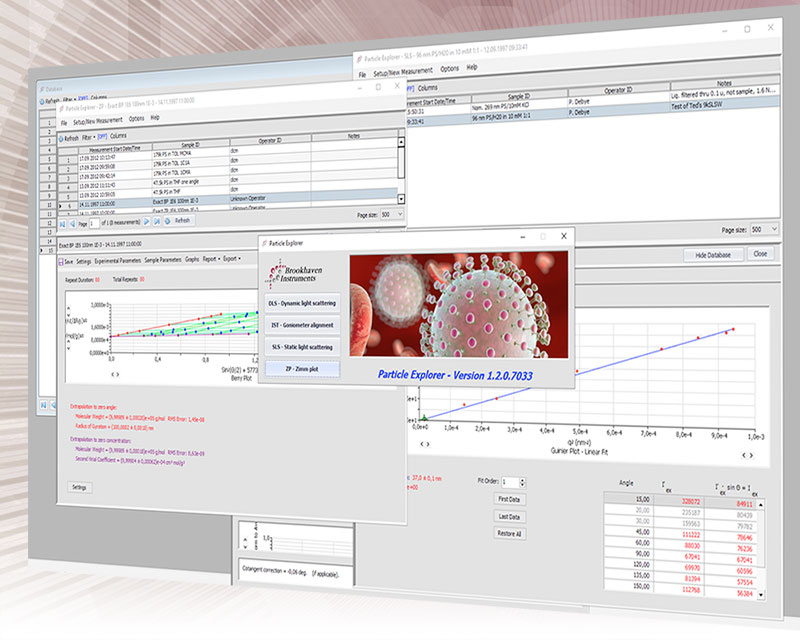Click page number field in ZP pager
Screen dimensions: 800x640
94,223
